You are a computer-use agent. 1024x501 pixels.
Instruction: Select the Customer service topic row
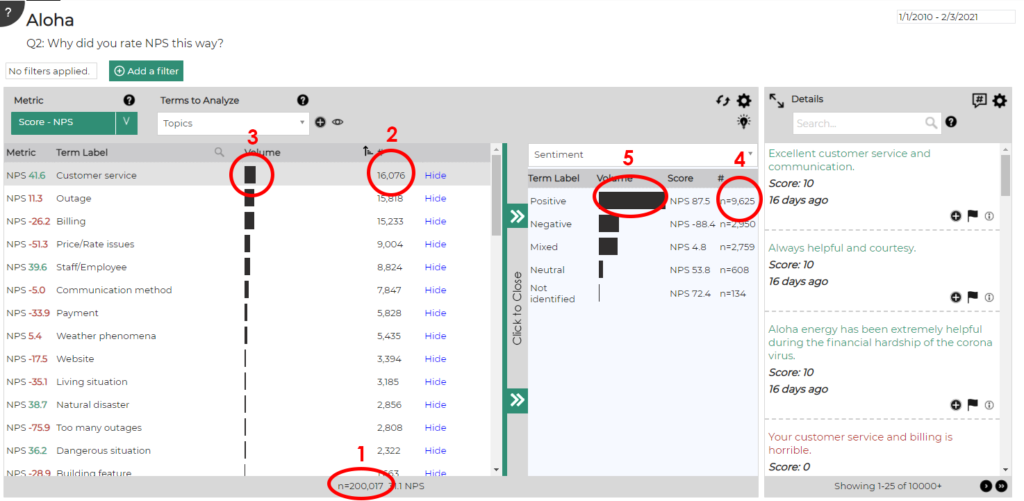coord(97,175)
